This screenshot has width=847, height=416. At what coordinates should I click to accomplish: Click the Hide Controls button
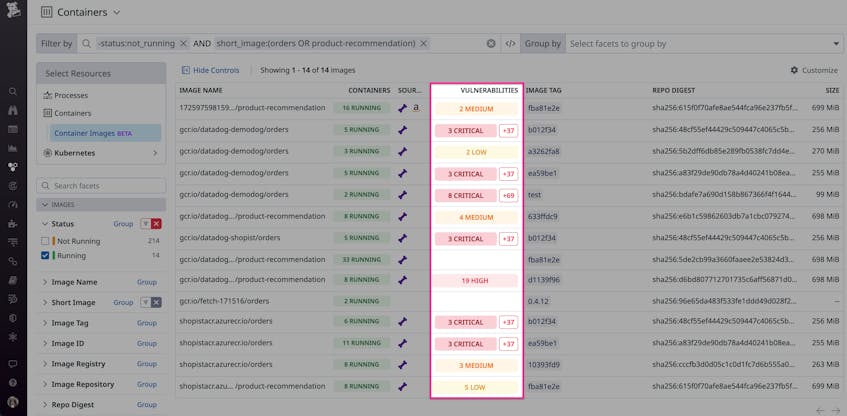(x=210, y=70)
